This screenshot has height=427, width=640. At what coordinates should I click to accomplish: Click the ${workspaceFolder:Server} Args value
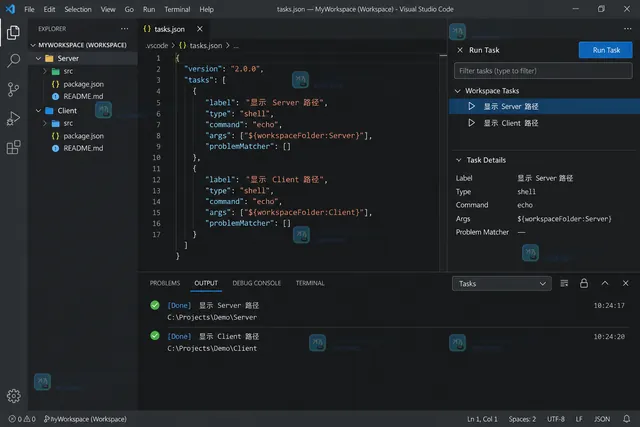click(564, 219)
